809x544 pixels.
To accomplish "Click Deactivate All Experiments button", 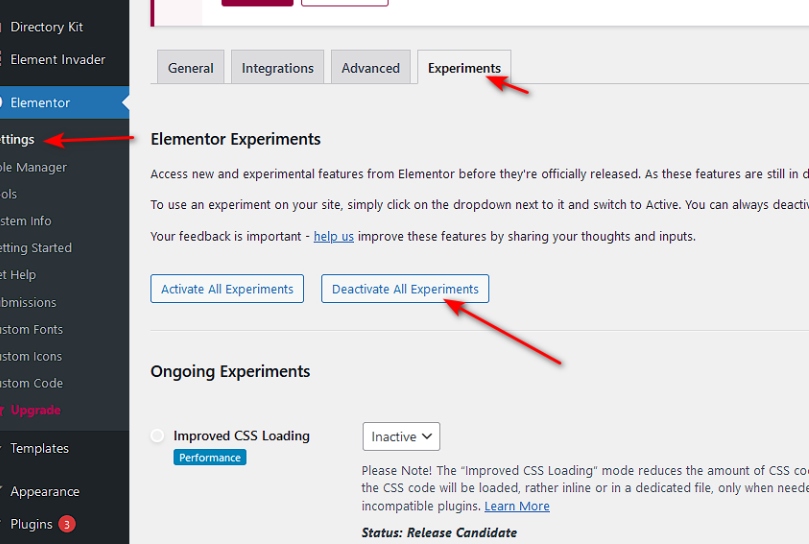I will point(405,289).
